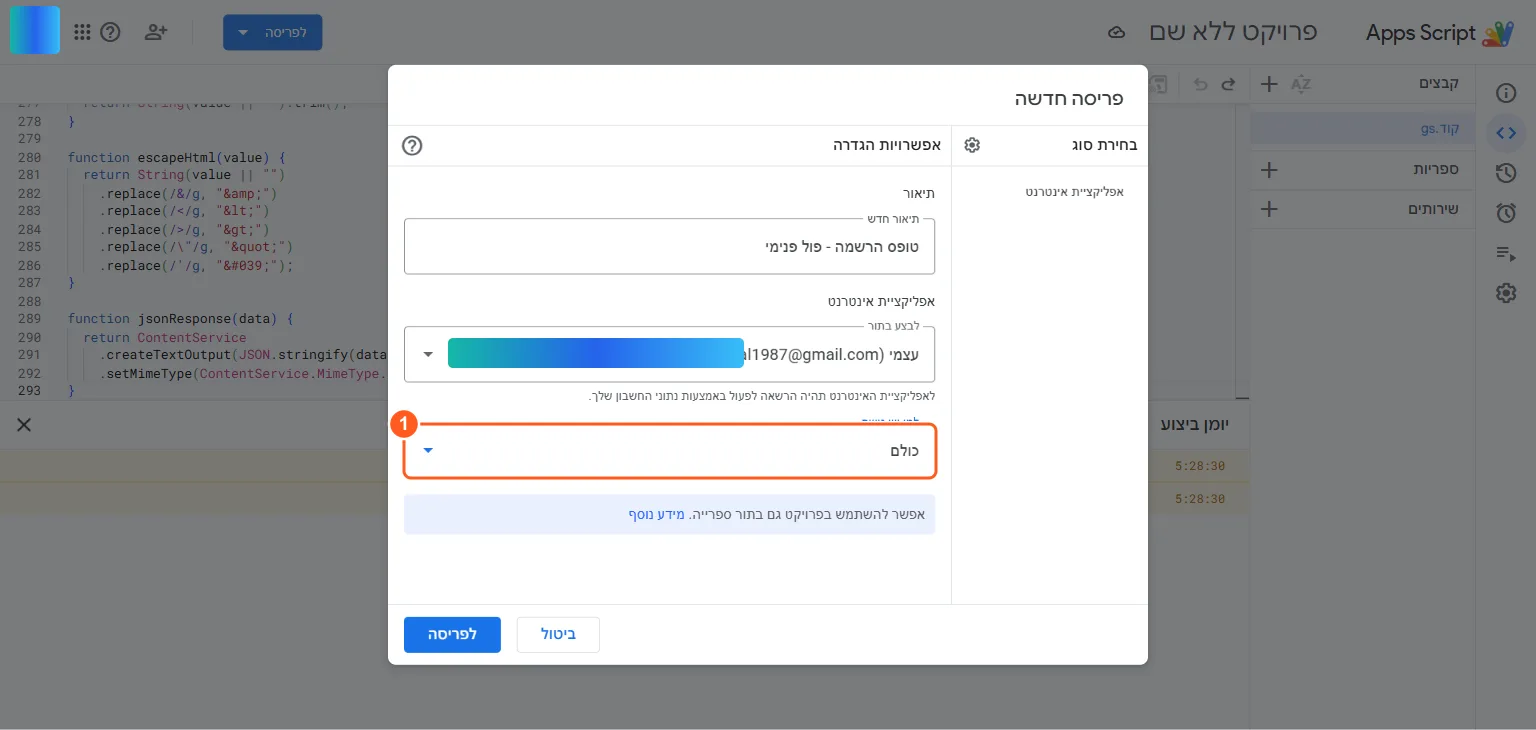This screenshot has height=730, width=1536.
Task: Click the יומן ביצוע log header
Action: (1193, 425)
